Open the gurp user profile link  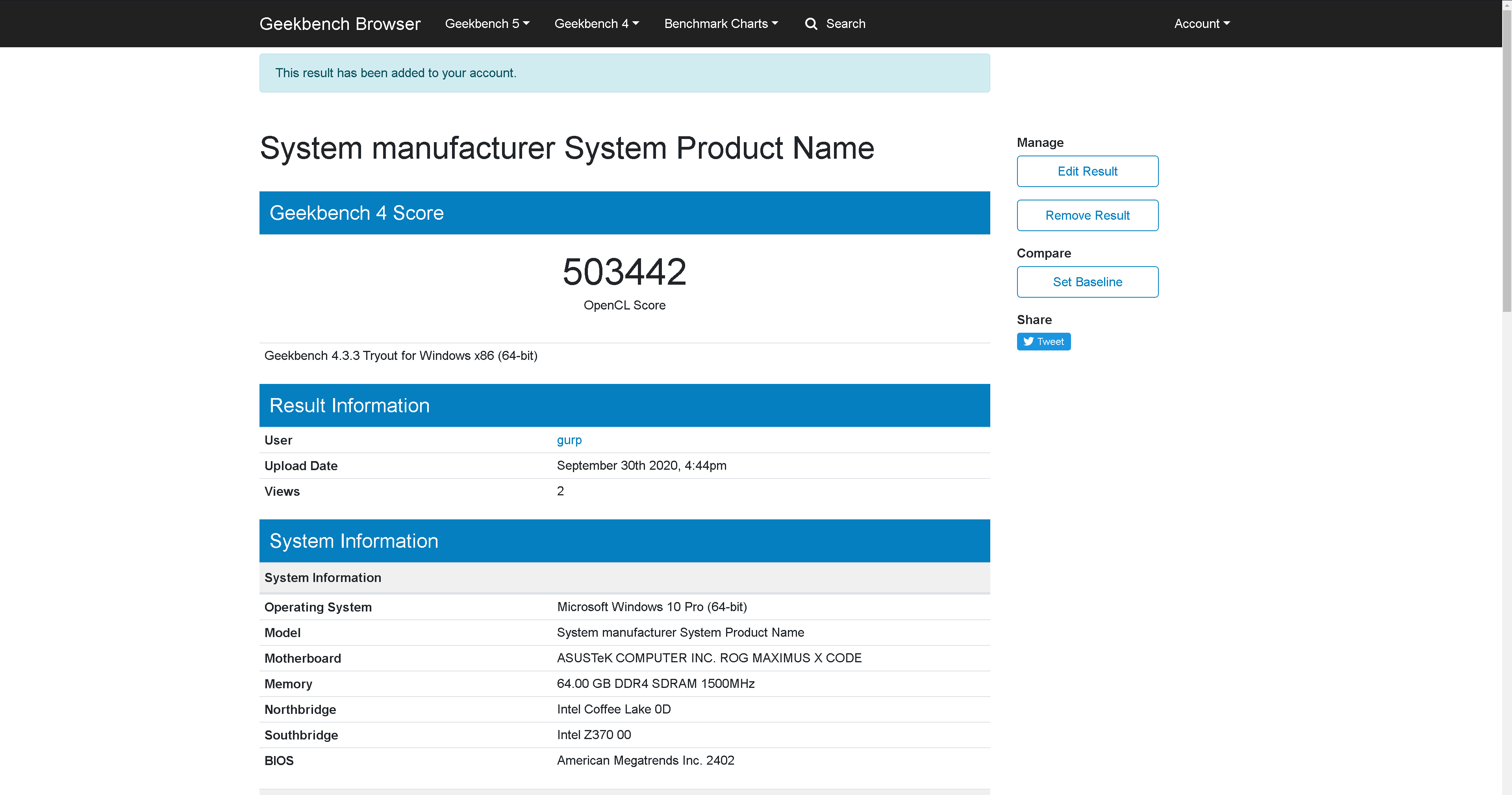[569, 440]
